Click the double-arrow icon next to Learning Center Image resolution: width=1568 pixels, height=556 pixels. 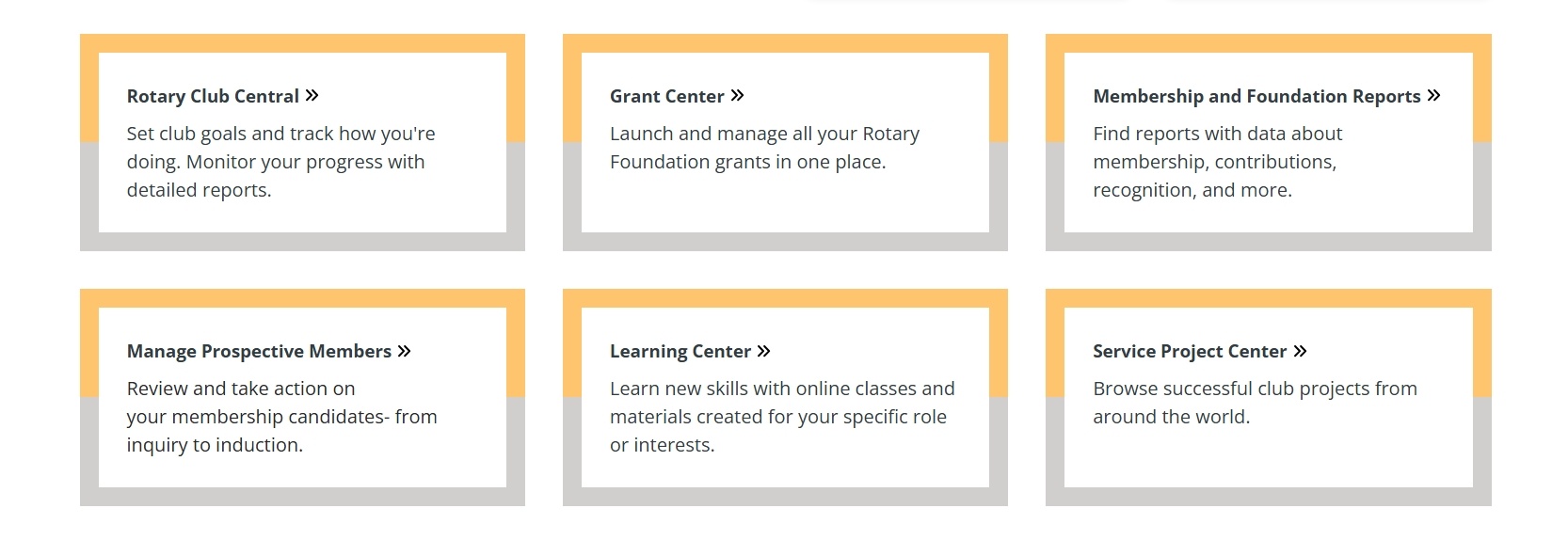(763, 351)
